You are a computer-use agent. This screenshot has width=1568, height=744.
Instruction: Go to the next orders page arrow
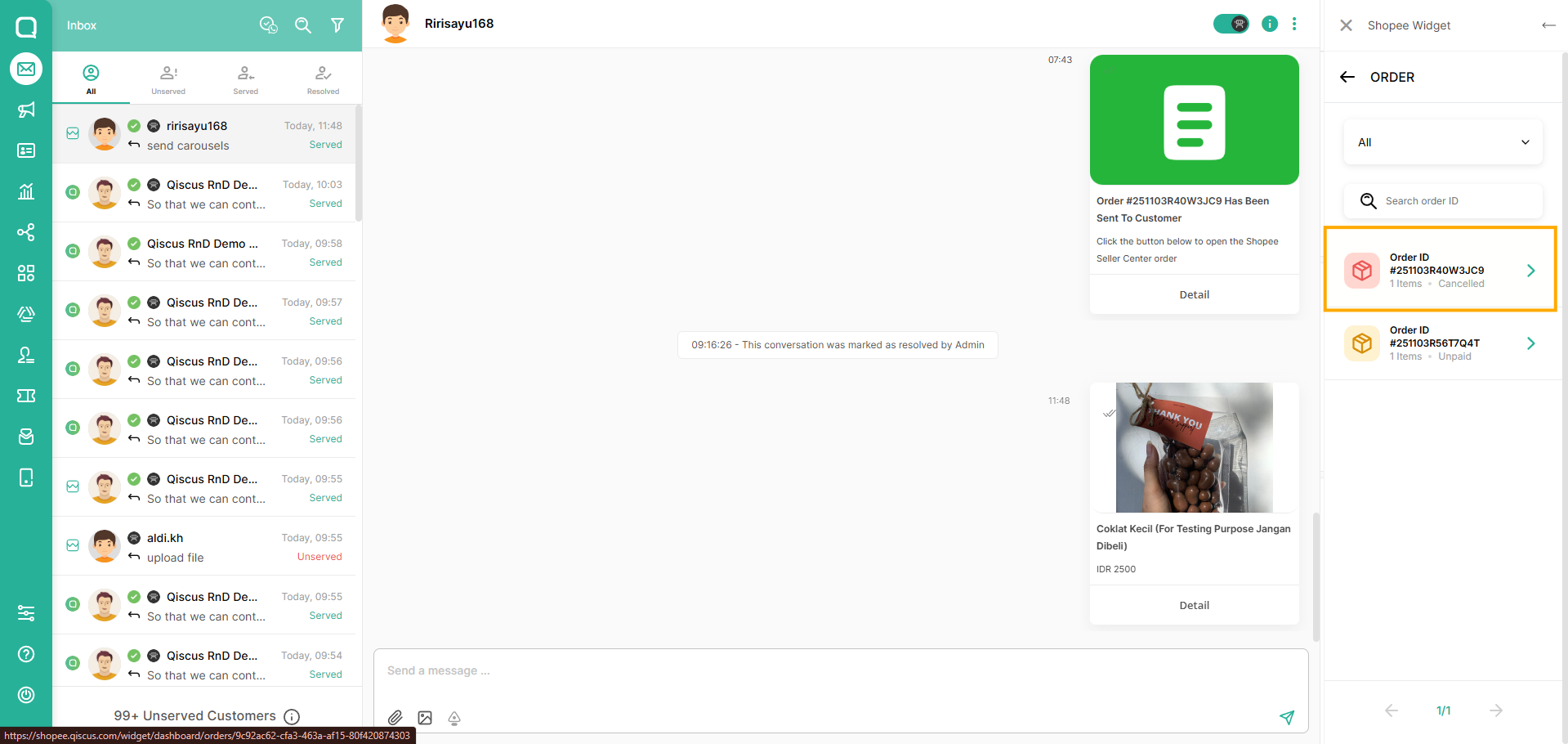click(1496, 710)
